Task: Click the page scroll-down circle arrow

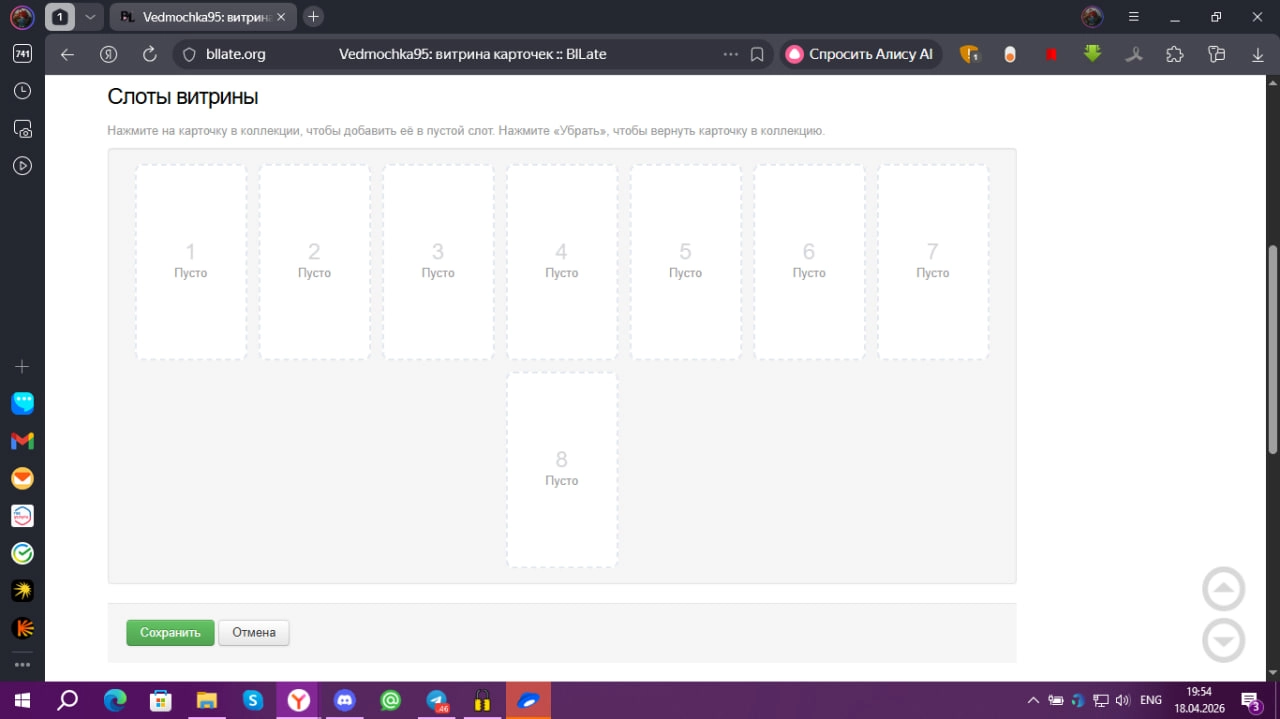Action: coord(1223,641)
